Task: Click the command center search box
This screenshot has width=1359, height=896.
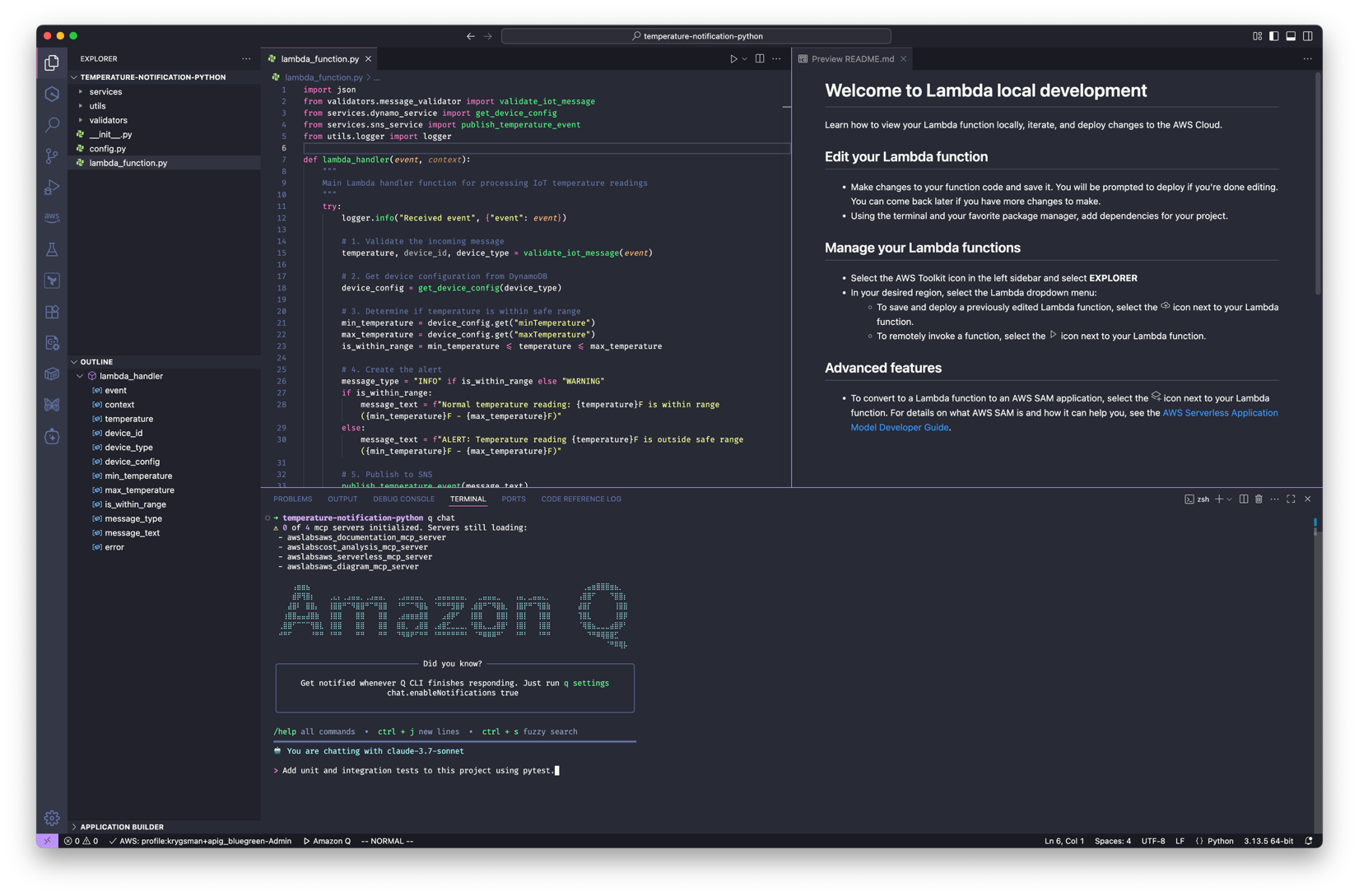Action: coord(696,36)
